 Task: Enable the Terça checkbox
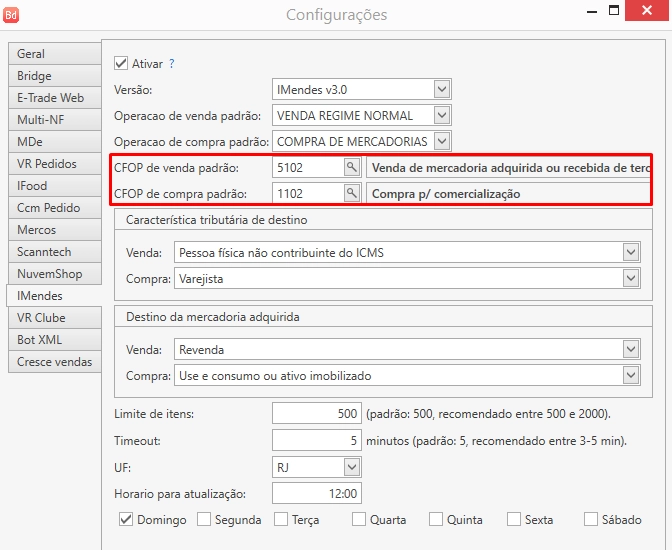point(281,519)
